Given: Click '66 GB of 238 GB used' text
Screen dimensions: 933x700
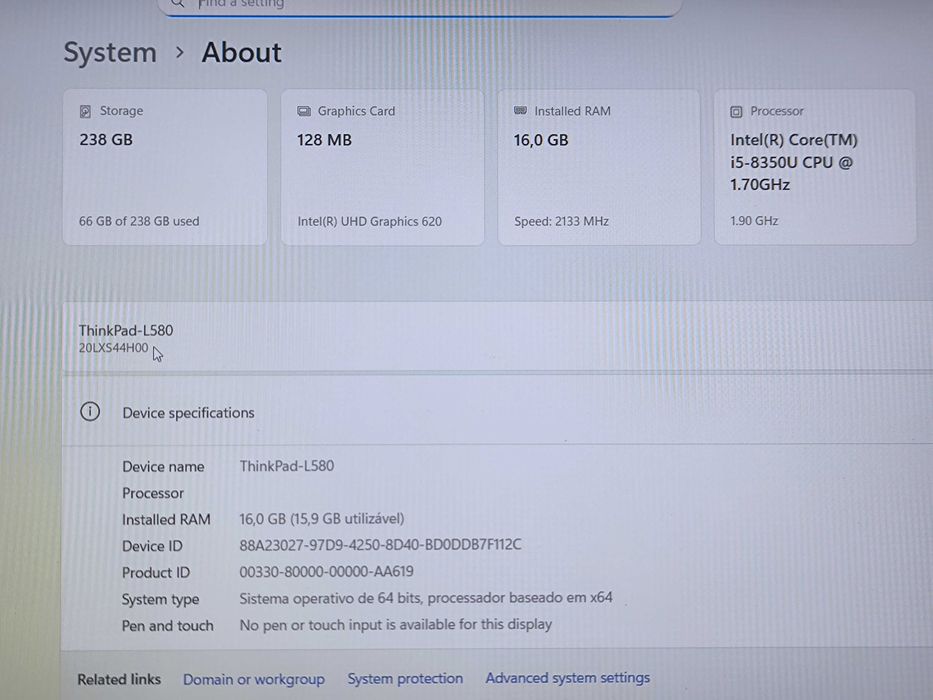Looking at the screenshot, I should 139,221.
